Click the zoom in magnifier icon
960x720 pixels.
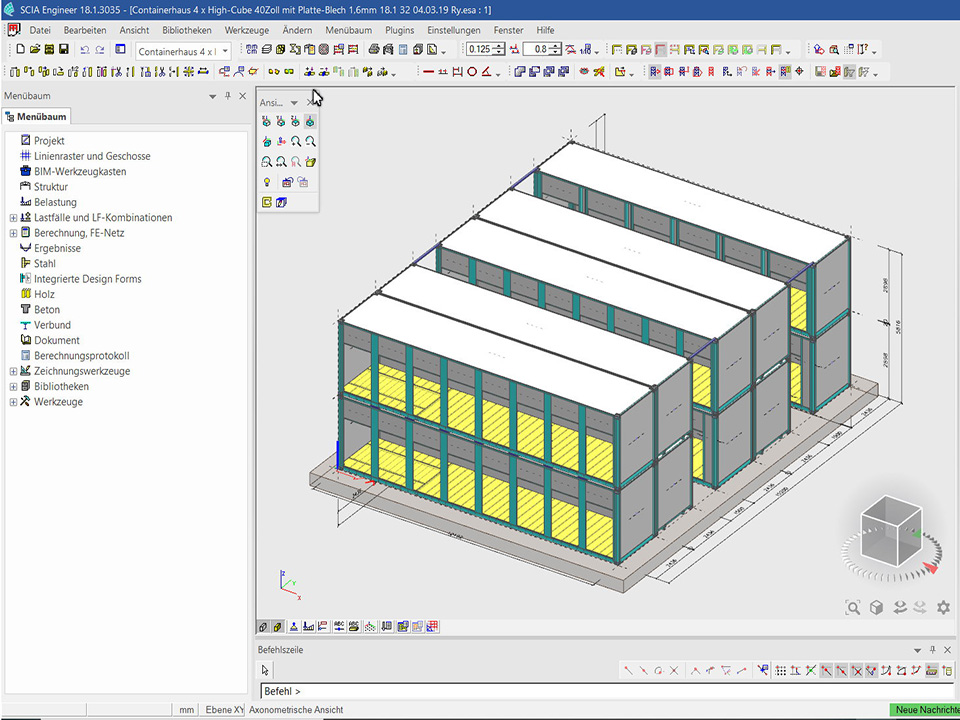point(297,141)
